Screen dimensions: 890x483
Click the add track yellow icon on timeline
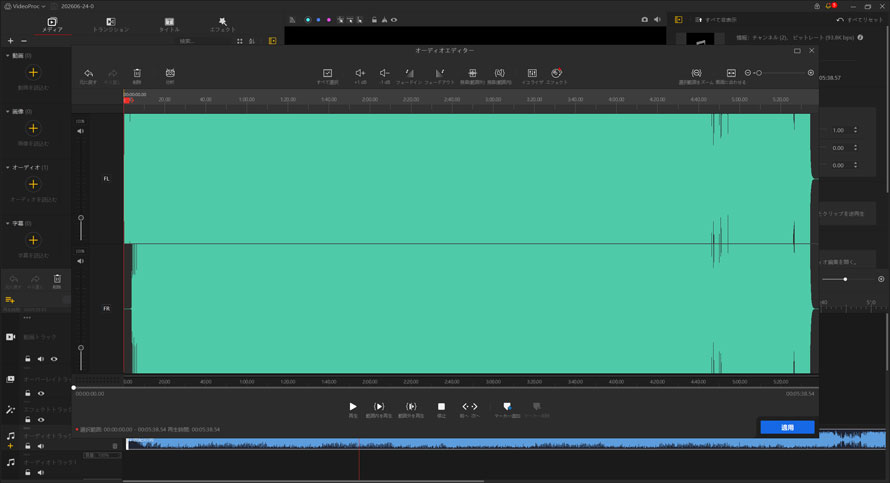pos(10,300)
